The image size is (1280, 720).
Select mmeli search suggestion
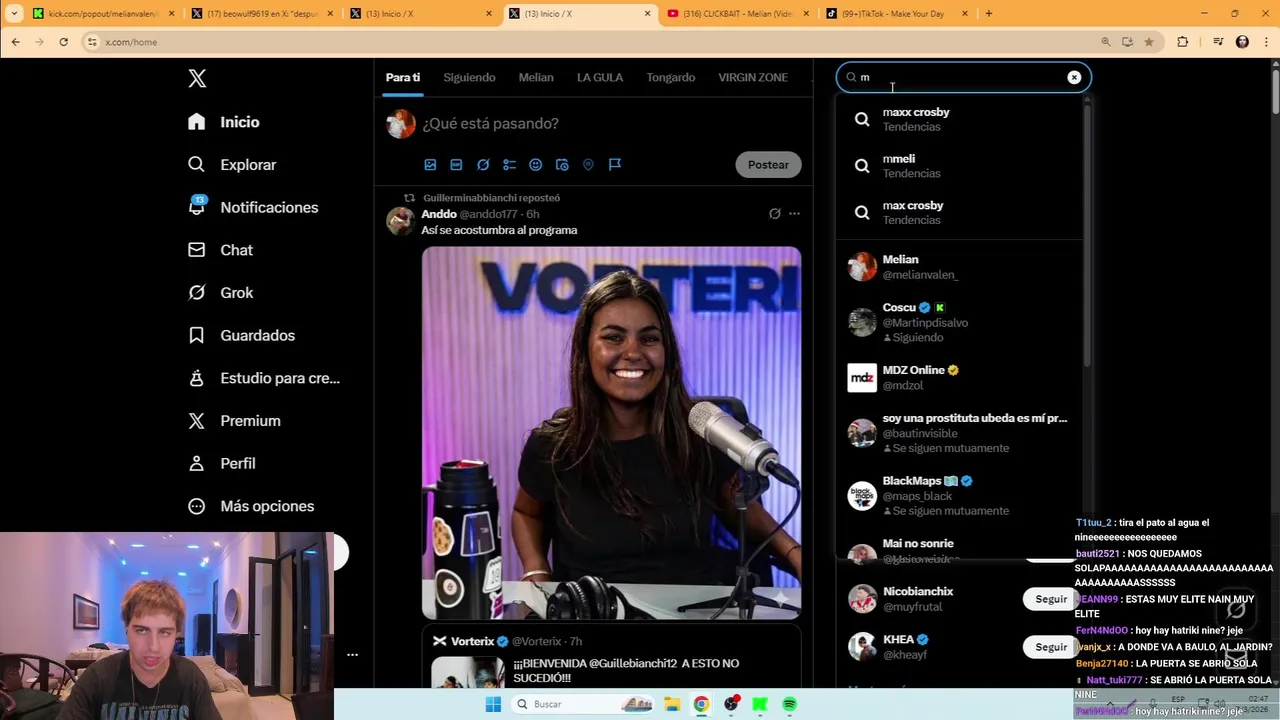(960, 166)
